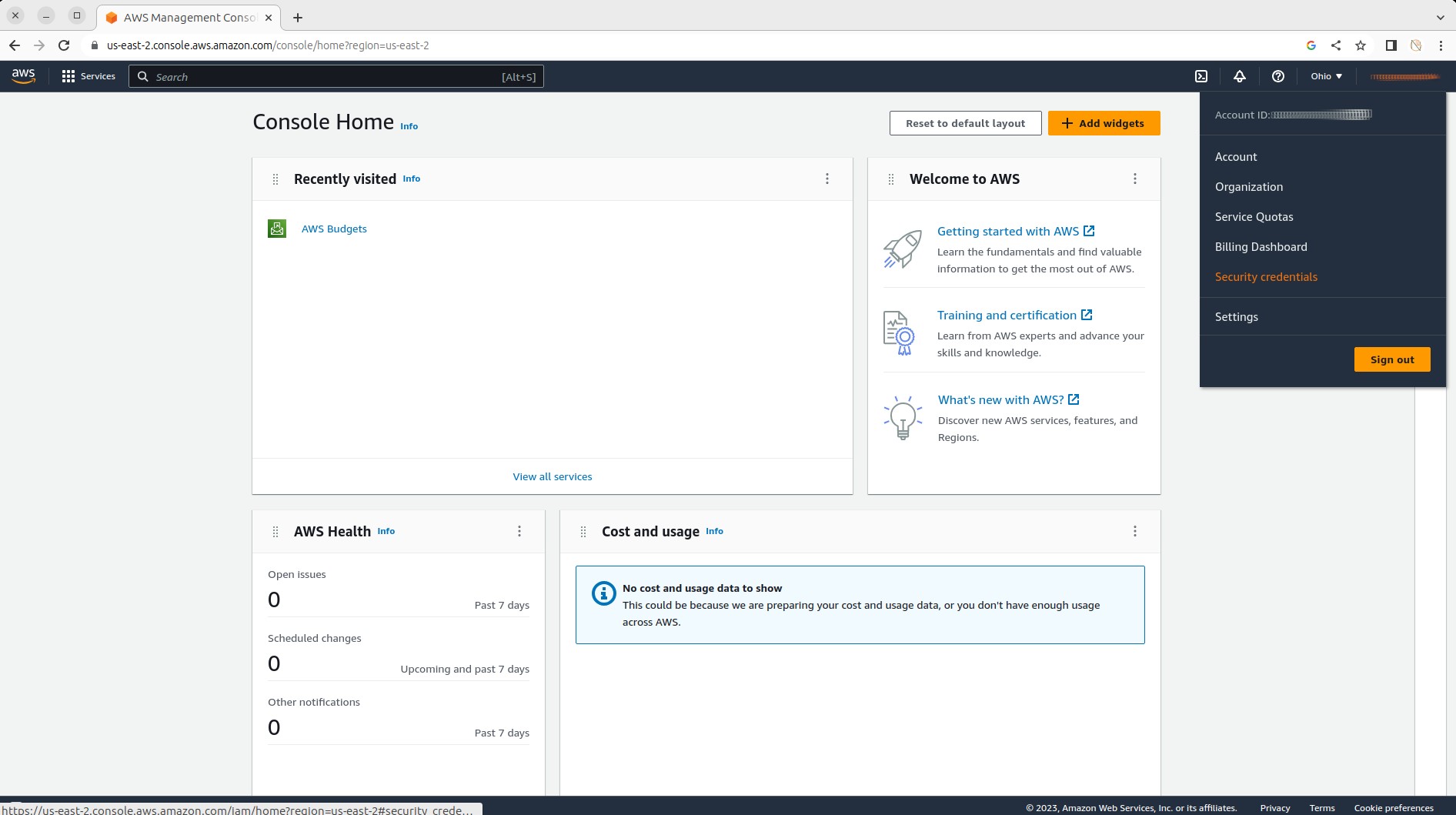Click the address bar URL
The width and height of the screenshot is (1456, 815).
(x=268, y=45)
